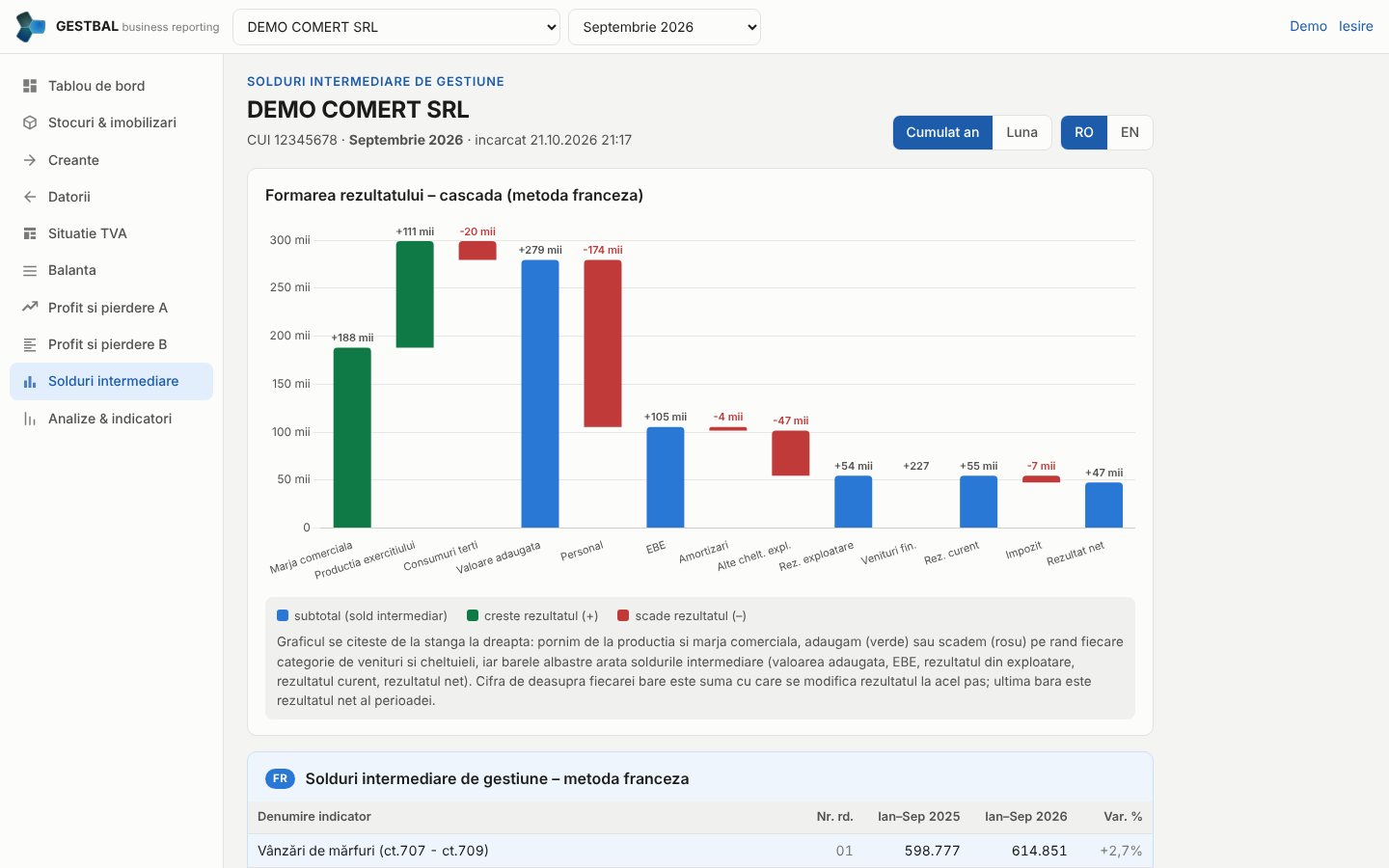
Task: Click the Balanta lines icon
Action: pyautogui.click(x=30, y=271)
